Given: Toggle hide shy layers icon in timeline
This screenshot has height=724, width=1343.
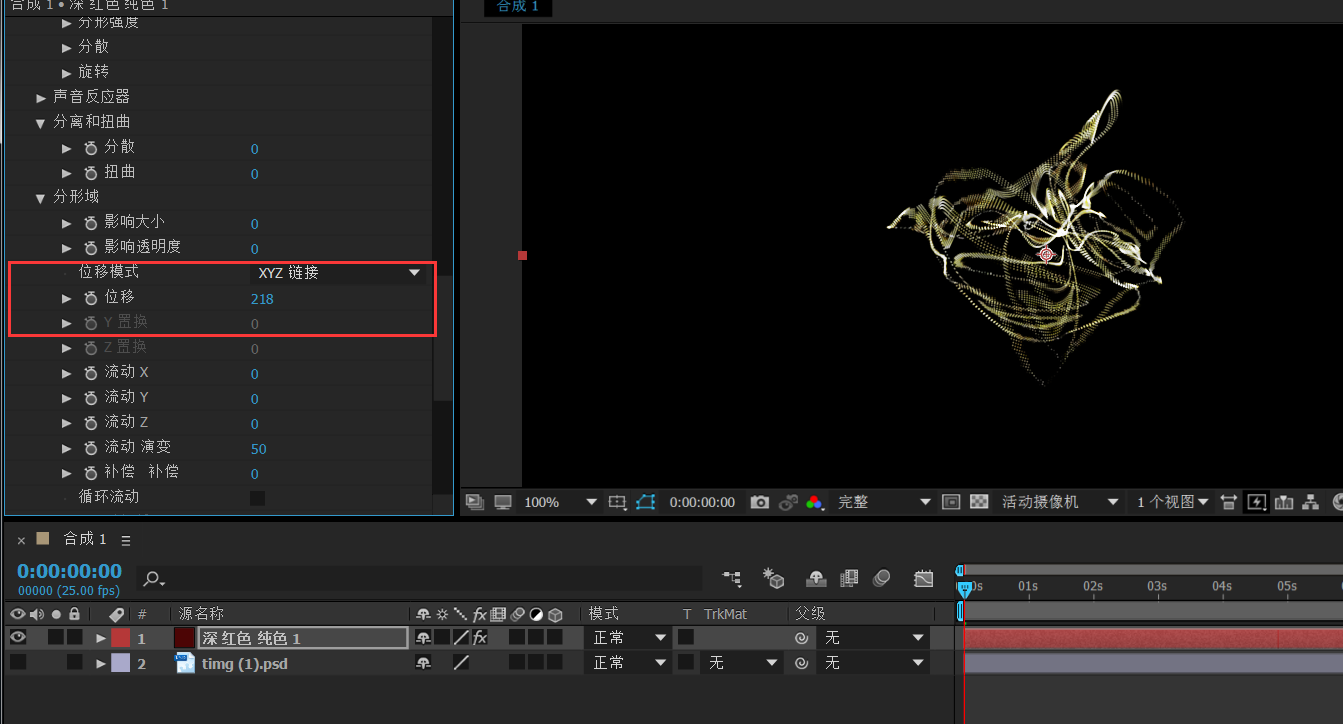Looking at the screenshot, I should pos(816,578).
